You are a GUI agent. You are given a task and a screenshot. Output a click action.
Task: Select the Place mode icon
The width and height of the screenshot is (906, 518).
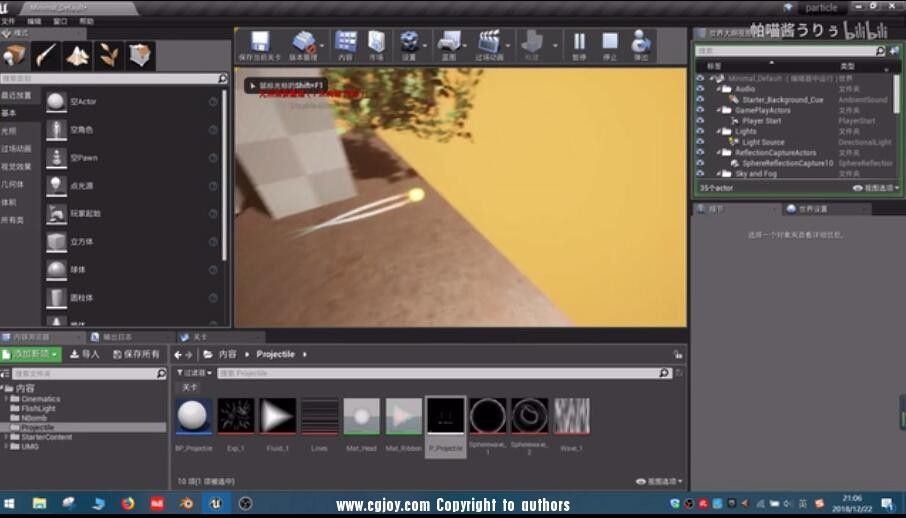(x=14, y=56)
